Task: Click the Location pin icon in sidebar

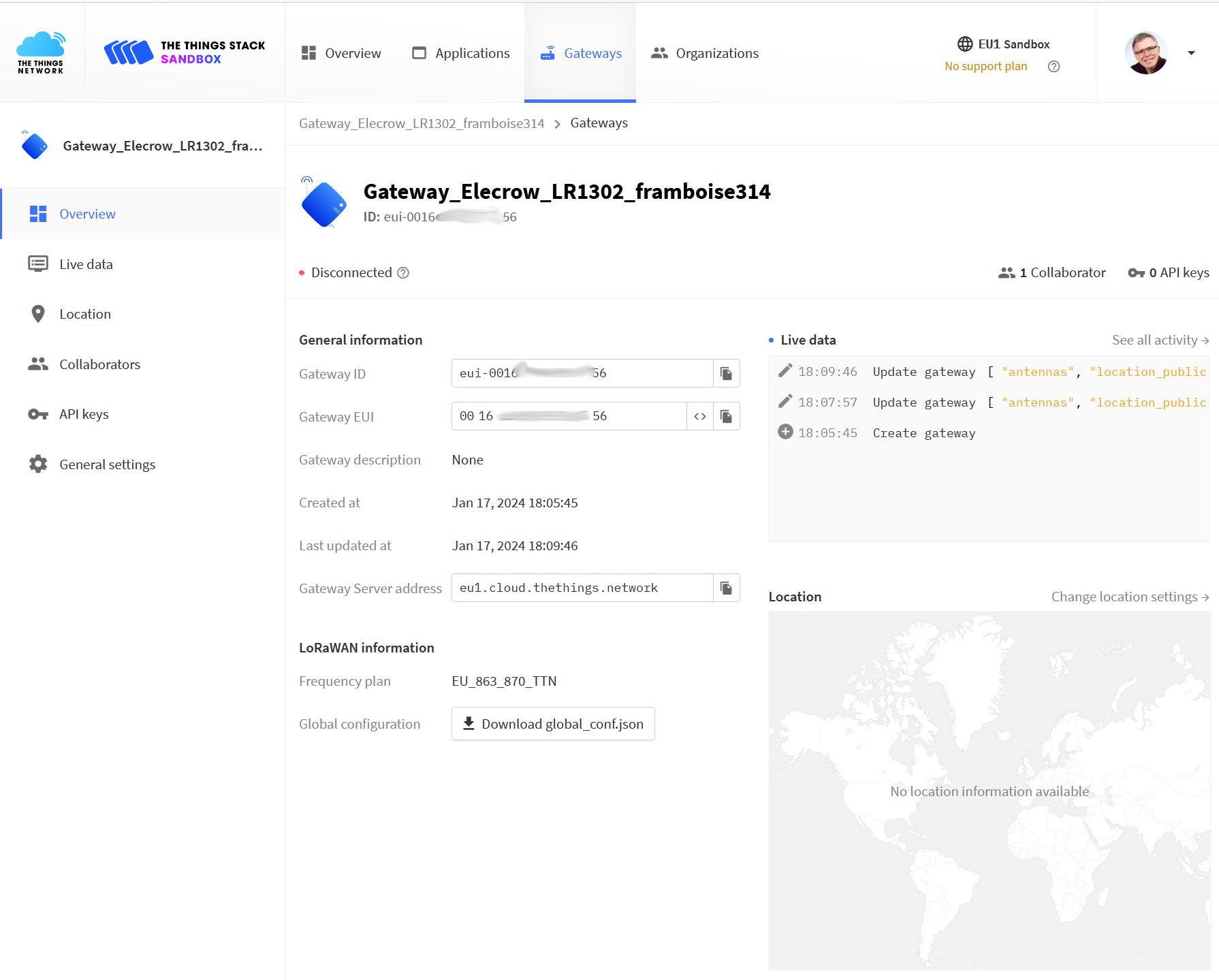Action: (x=38, y=314)
